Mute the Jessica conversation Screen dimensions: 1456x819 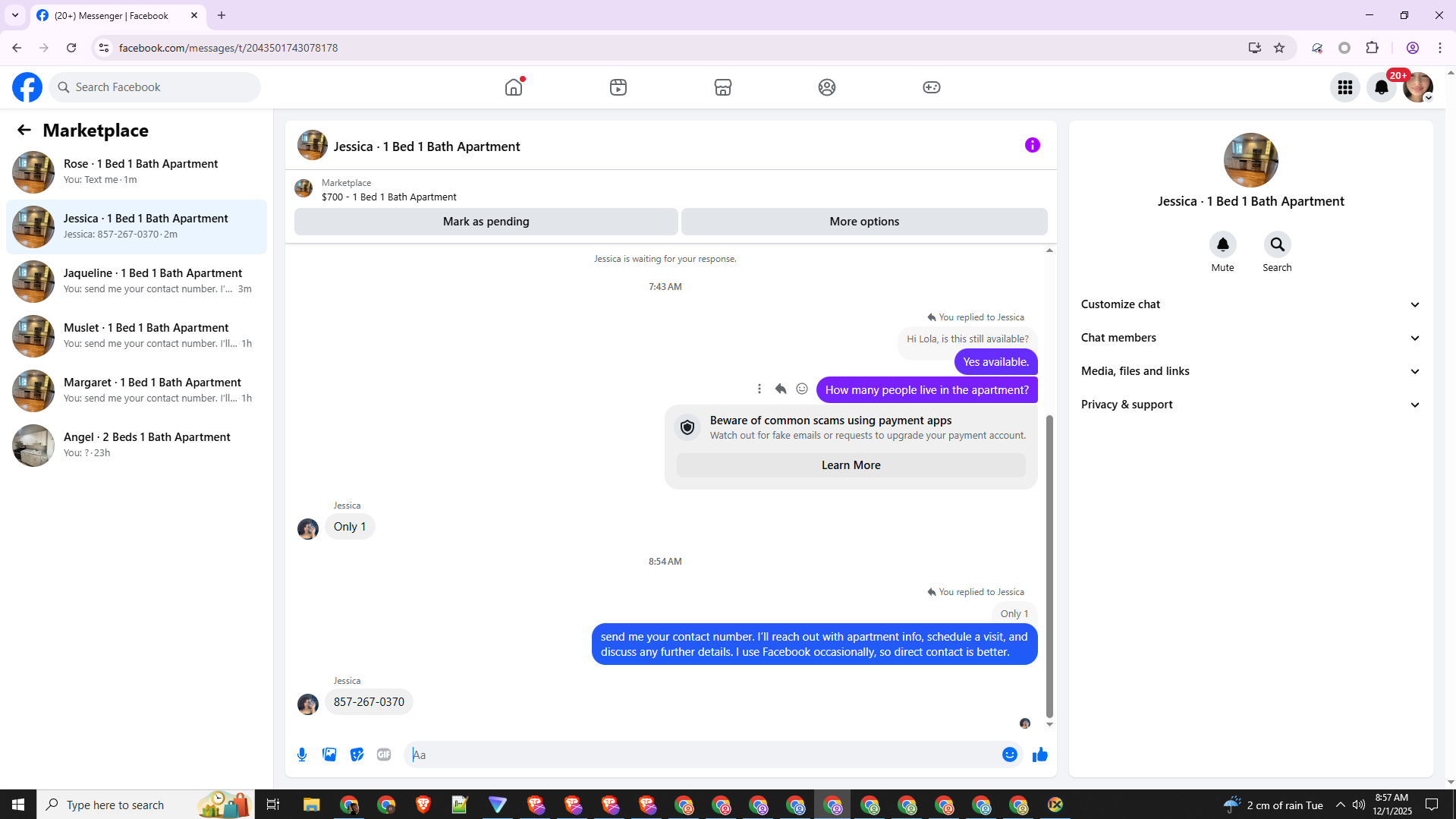[x=1223, y=244]
